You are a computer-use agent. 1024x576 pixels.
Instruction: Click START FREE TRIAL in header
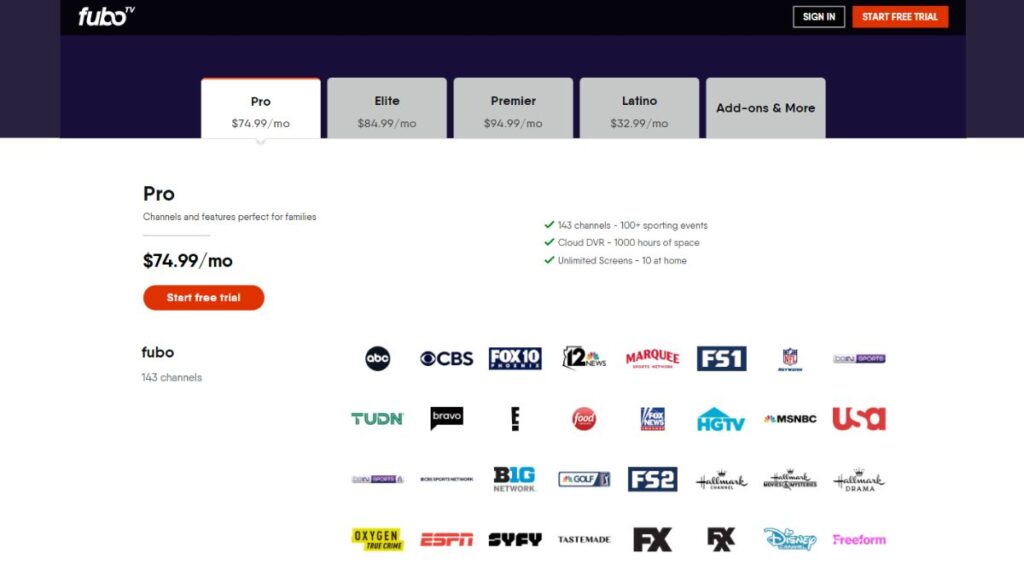click(900, 17)
